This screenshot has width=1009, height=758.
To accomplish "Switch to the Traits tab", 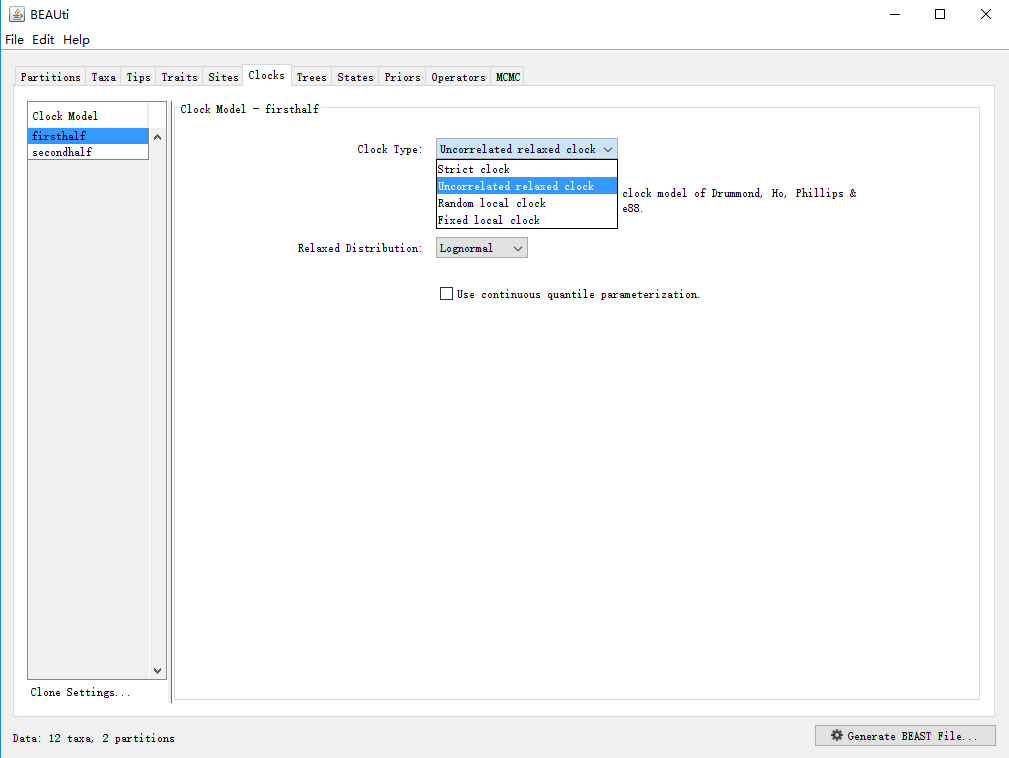I will coord(179,77).
